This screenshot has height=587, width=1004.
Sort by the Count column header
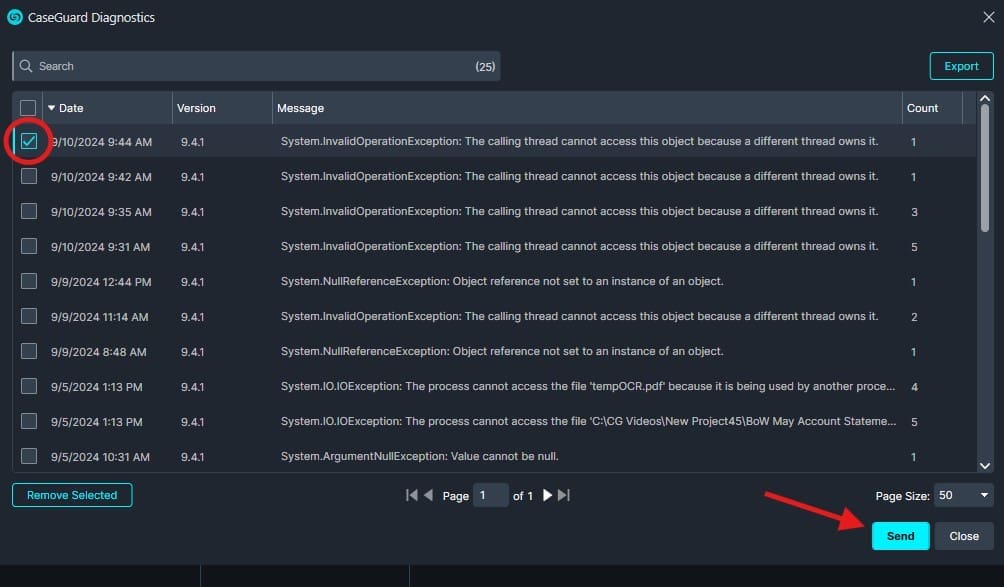tap(922, 108)
